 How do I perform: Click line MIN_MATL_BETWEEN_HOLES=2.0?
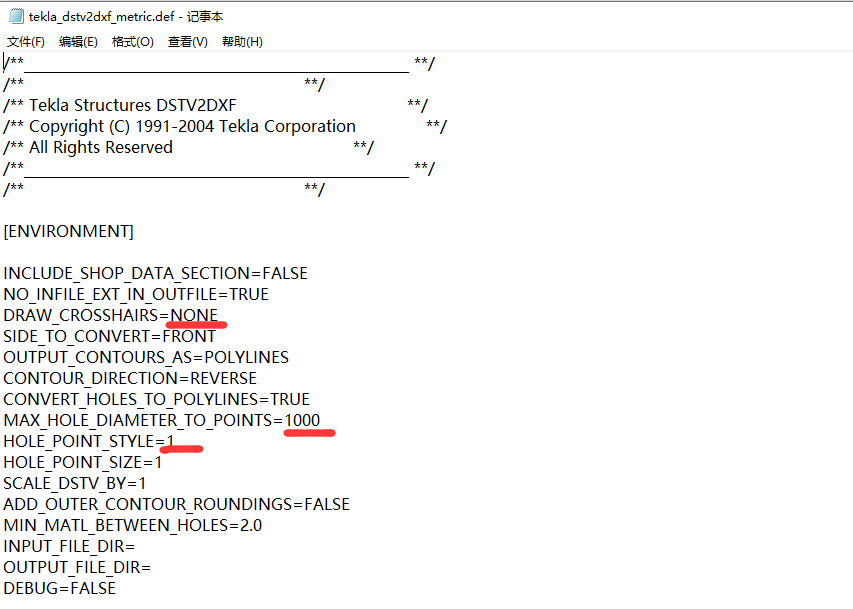[x=133, y=526]
